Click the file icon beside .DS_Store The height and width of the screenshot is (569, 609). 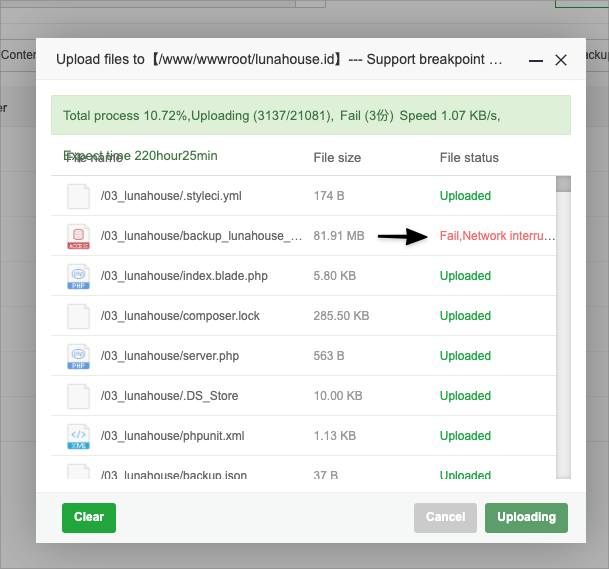click(x=78, y=396)
